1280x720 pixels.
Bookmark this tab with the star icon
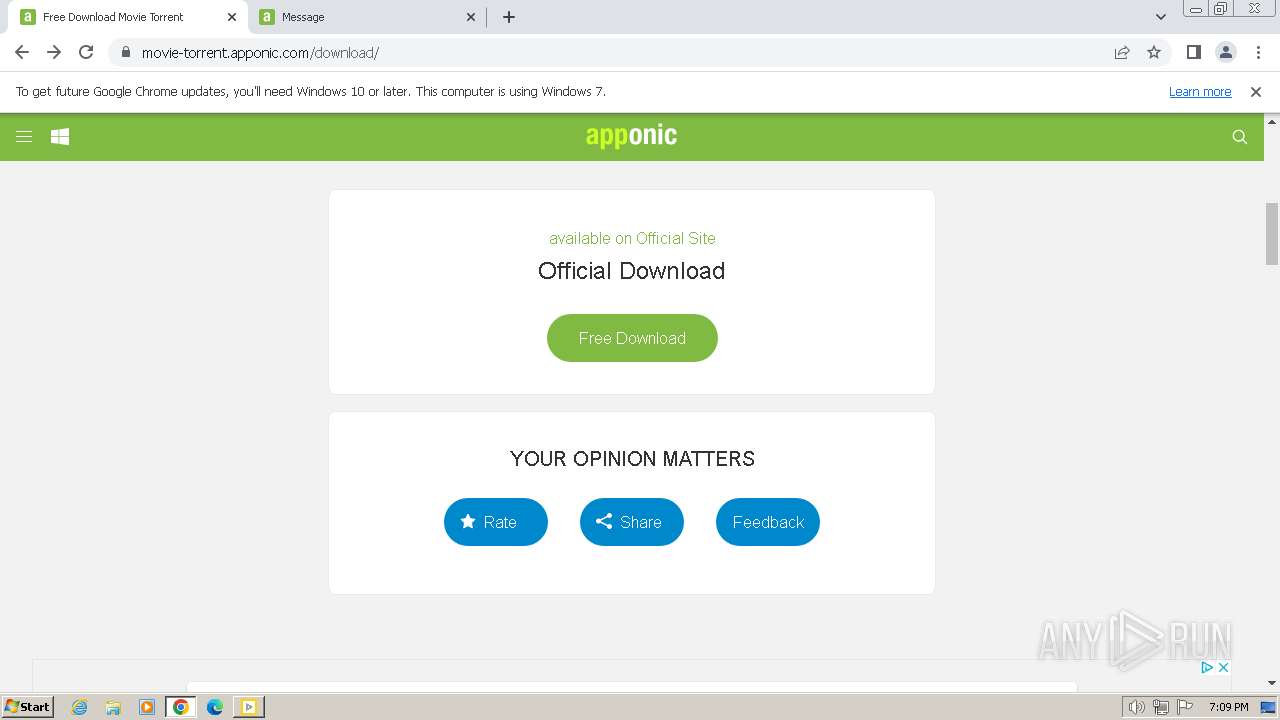tap(1154, 52)
